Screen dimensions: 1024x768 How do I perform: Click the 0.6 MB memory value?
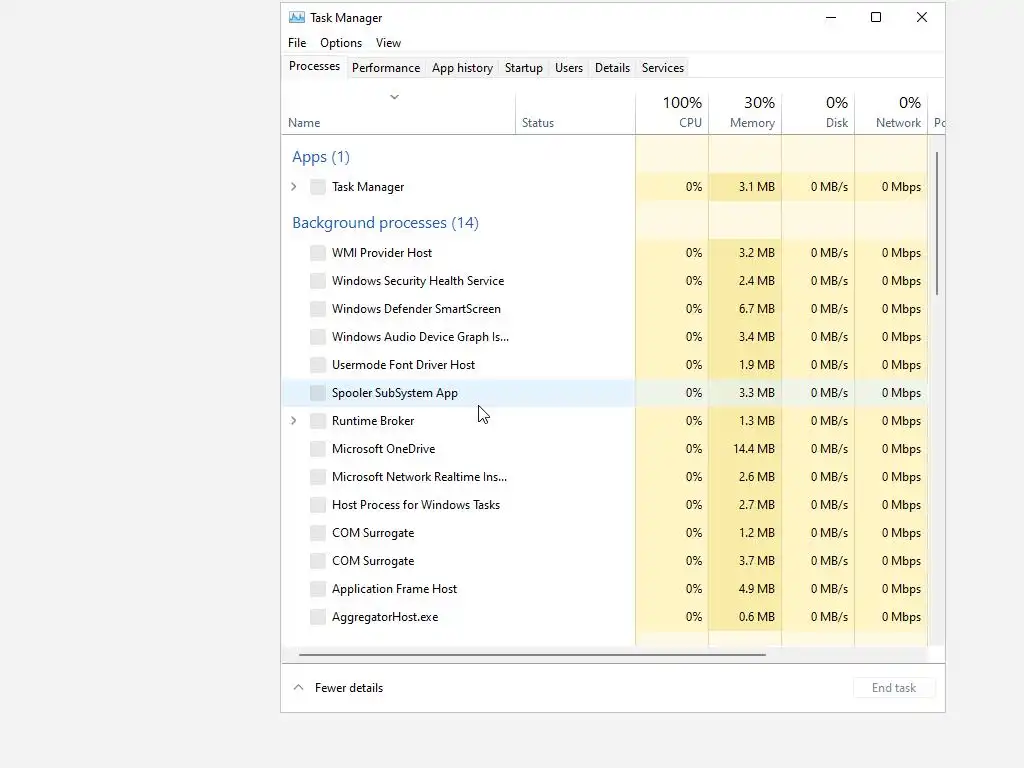coord(756,617)
